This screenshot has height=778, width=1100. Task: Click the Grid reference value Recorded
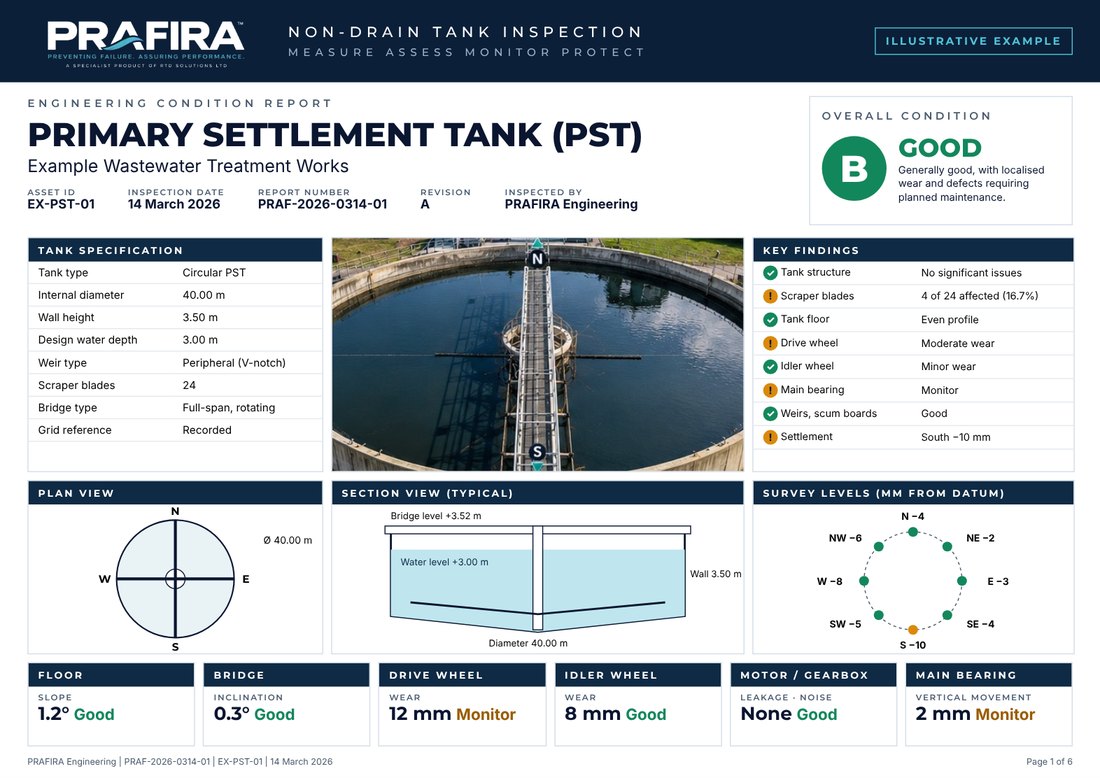[x=207, y=430]
